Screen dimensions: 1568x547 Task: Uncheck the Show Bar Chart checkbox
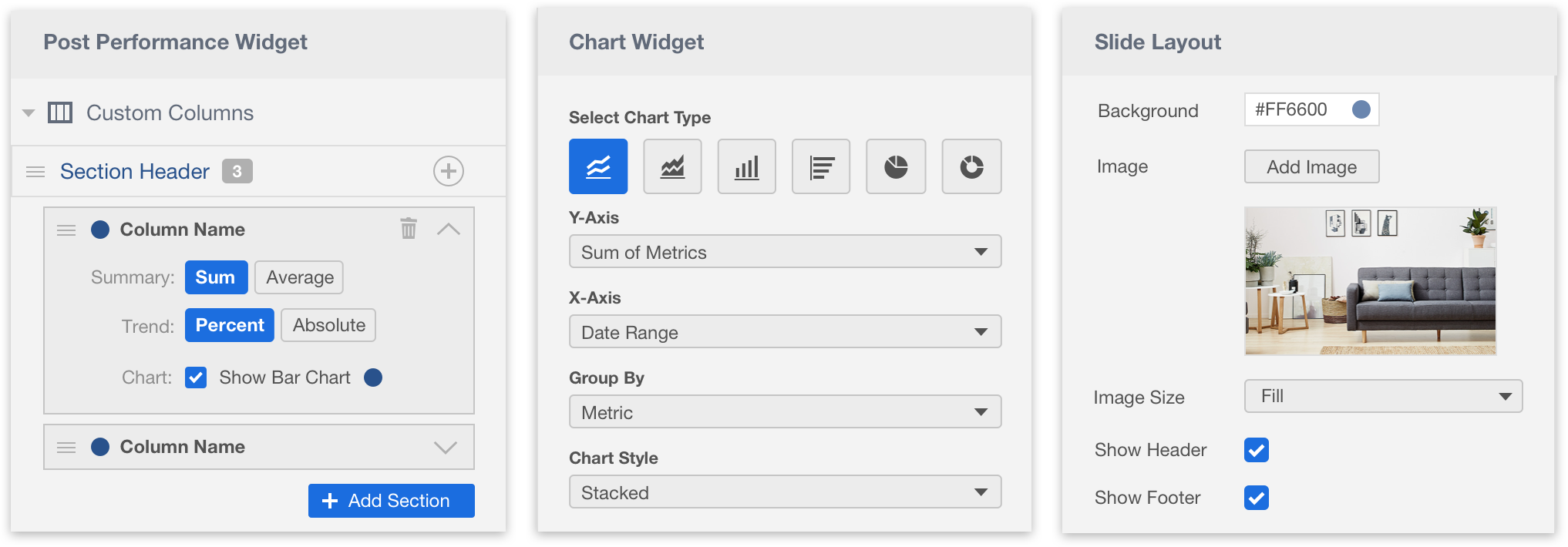tap(196, 378)
